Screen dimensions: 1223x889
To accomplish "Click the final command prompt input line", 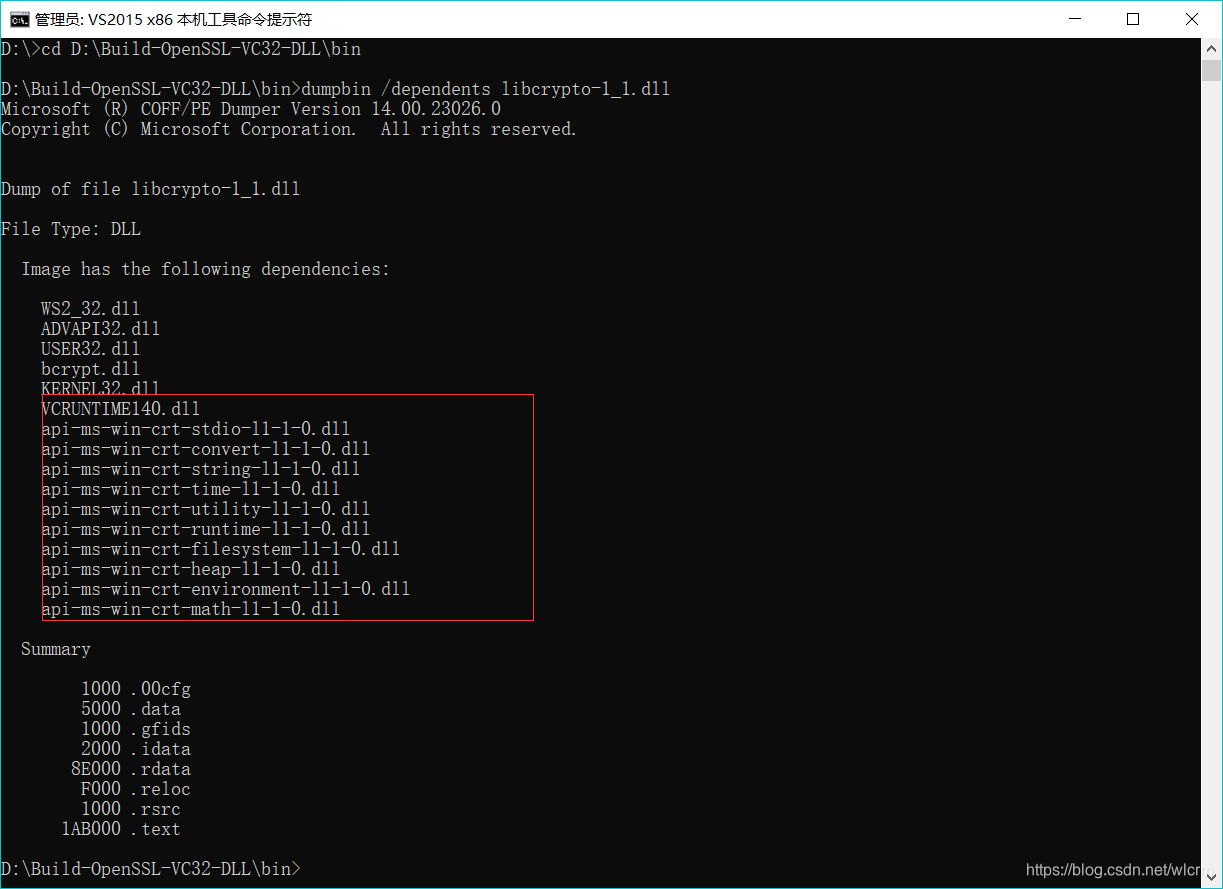I will pos(151,869).
